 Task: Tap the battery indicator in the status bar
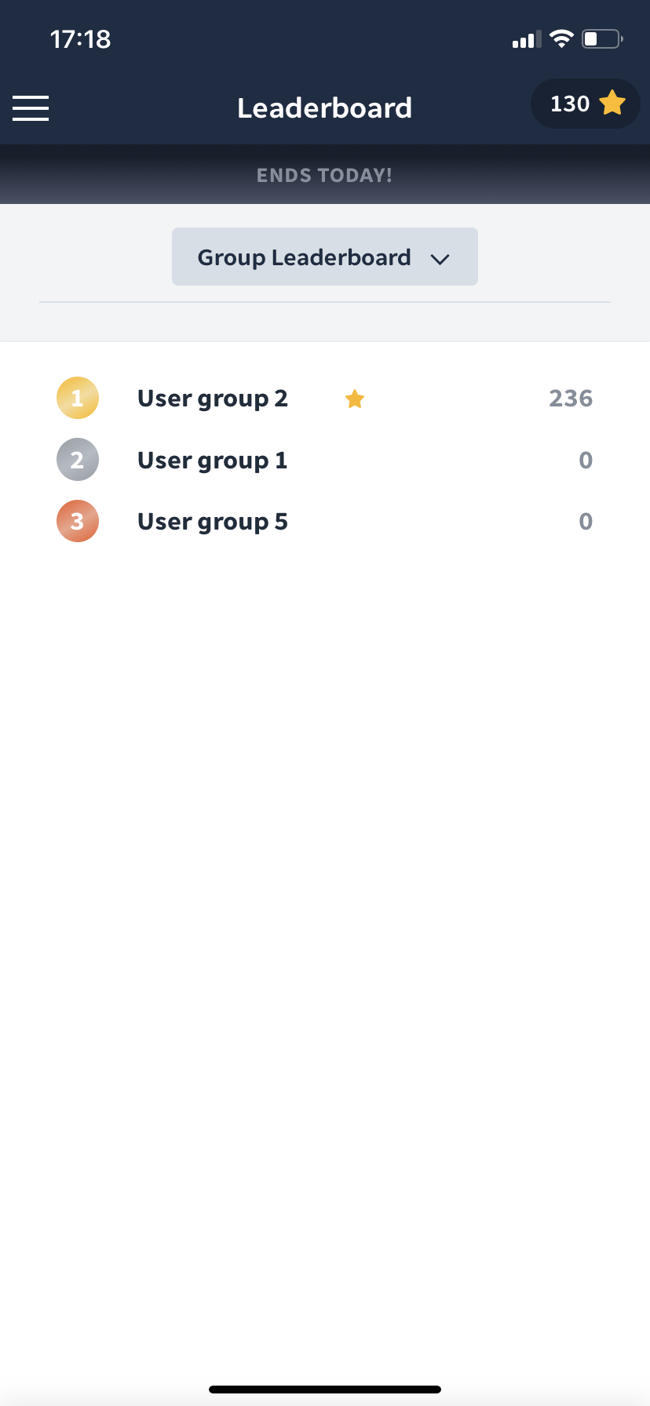(x=600, y=39)
